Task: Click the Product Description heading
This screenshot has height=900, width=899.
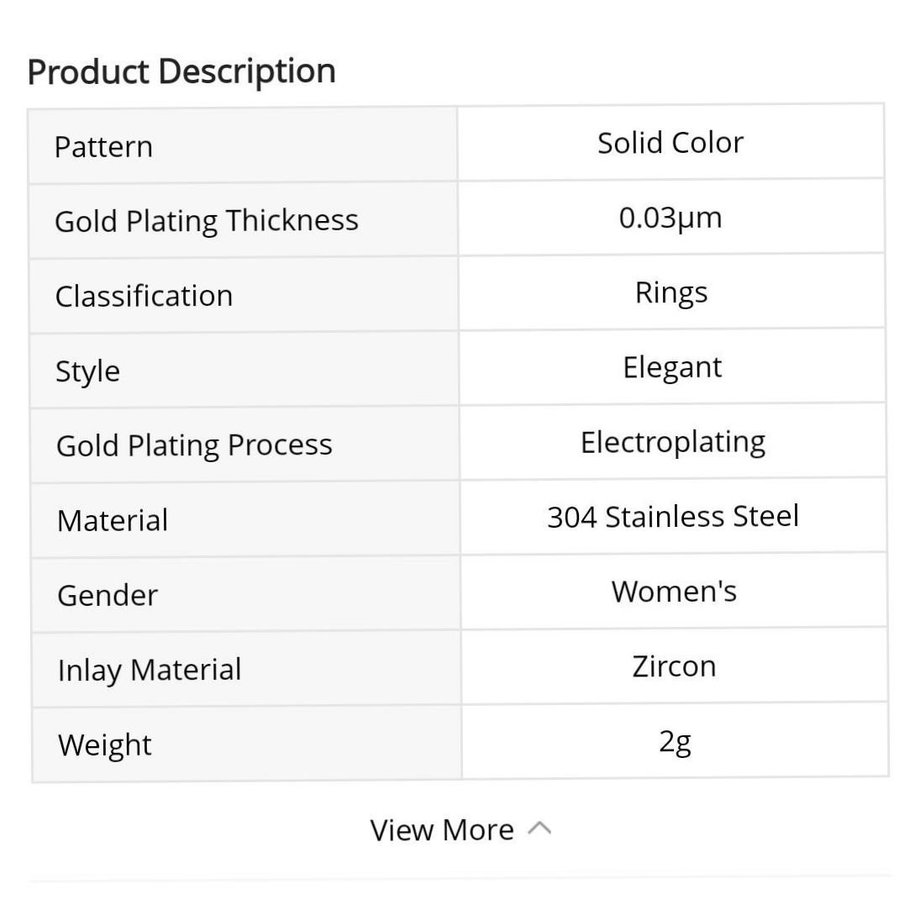Action: click(x=181, y=71)
